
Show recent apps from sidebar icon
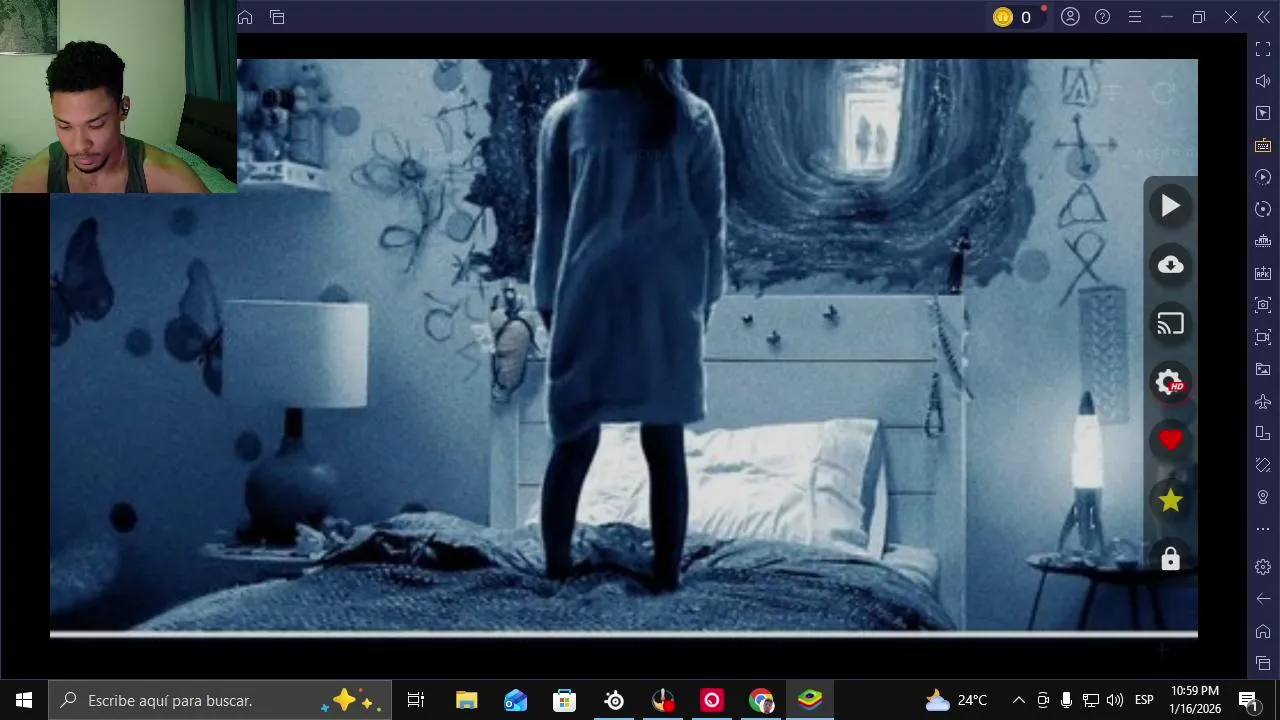(1263, 663)
